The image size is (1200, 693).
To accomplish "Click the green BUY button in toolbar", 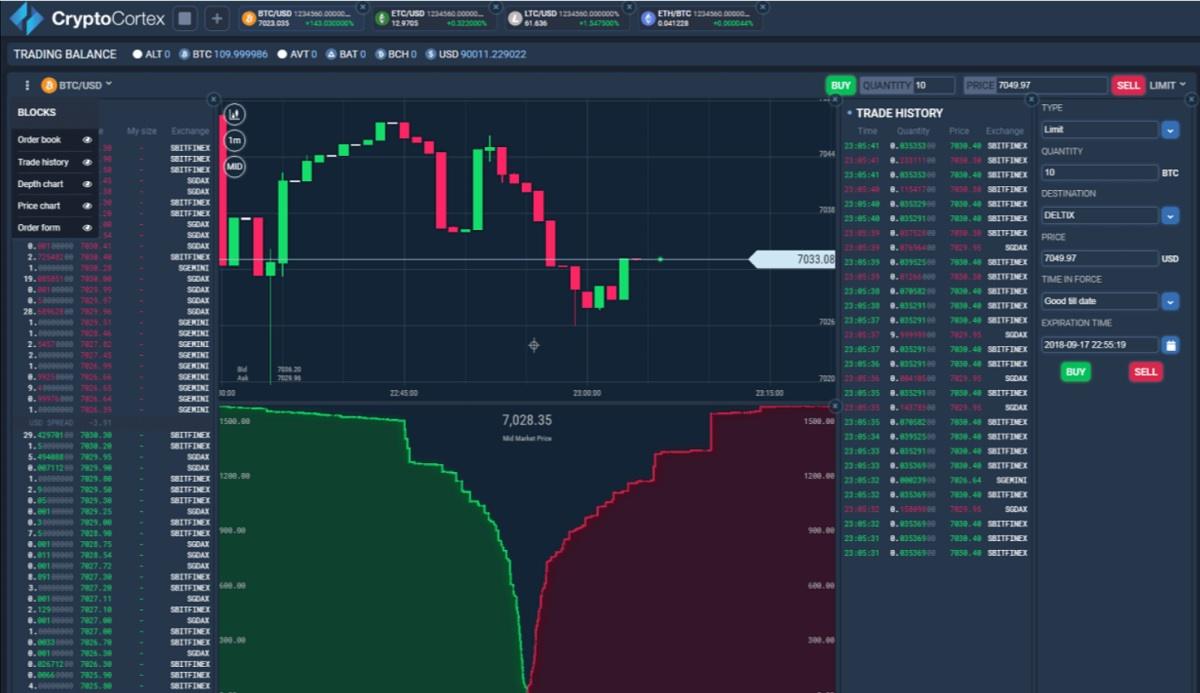I will [841, 85].
